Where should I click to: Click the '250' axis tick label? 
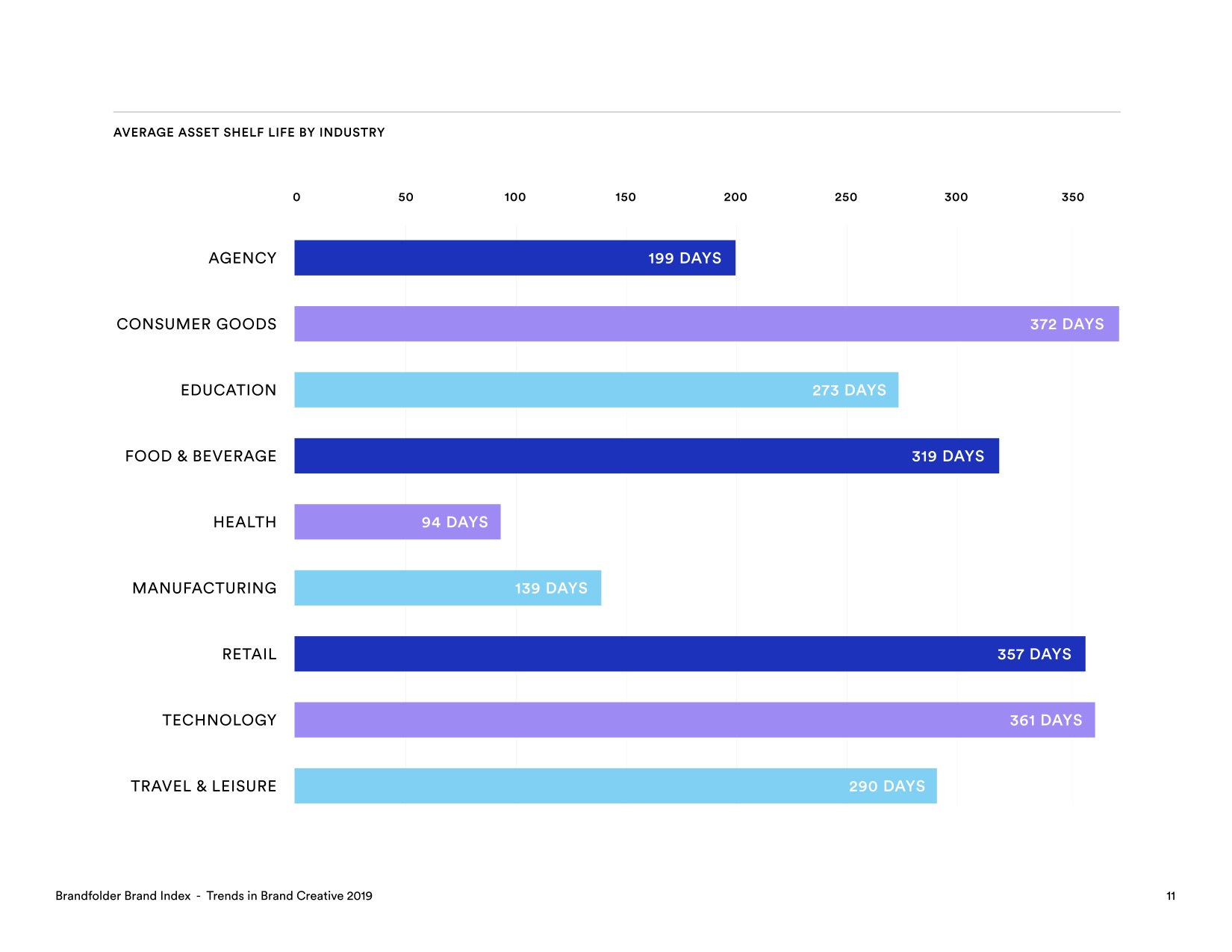pyautogui.click(x=846, y=197)
